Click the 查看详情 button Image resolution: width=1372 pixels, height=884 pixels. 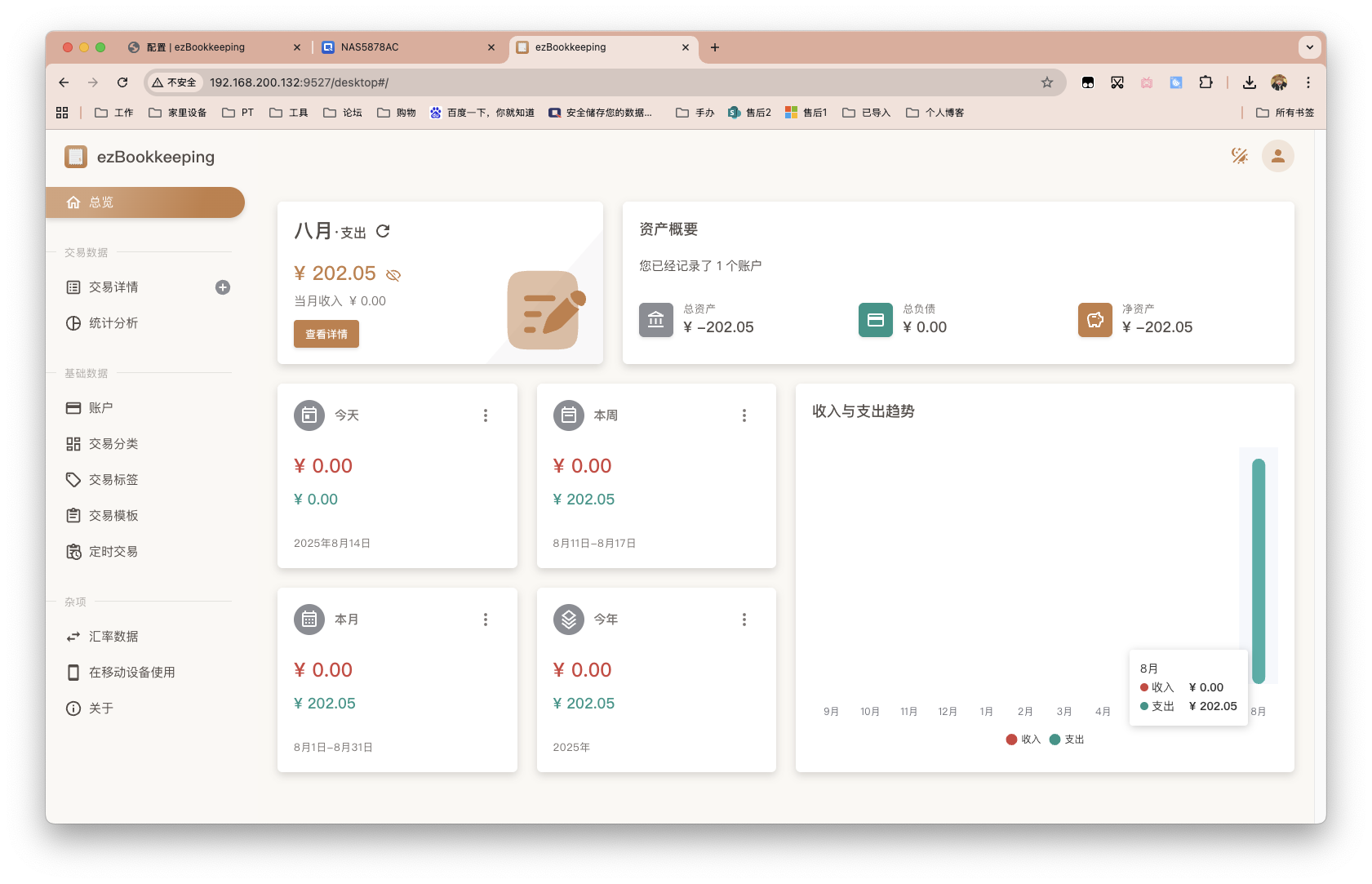click(x=326, y=334)
